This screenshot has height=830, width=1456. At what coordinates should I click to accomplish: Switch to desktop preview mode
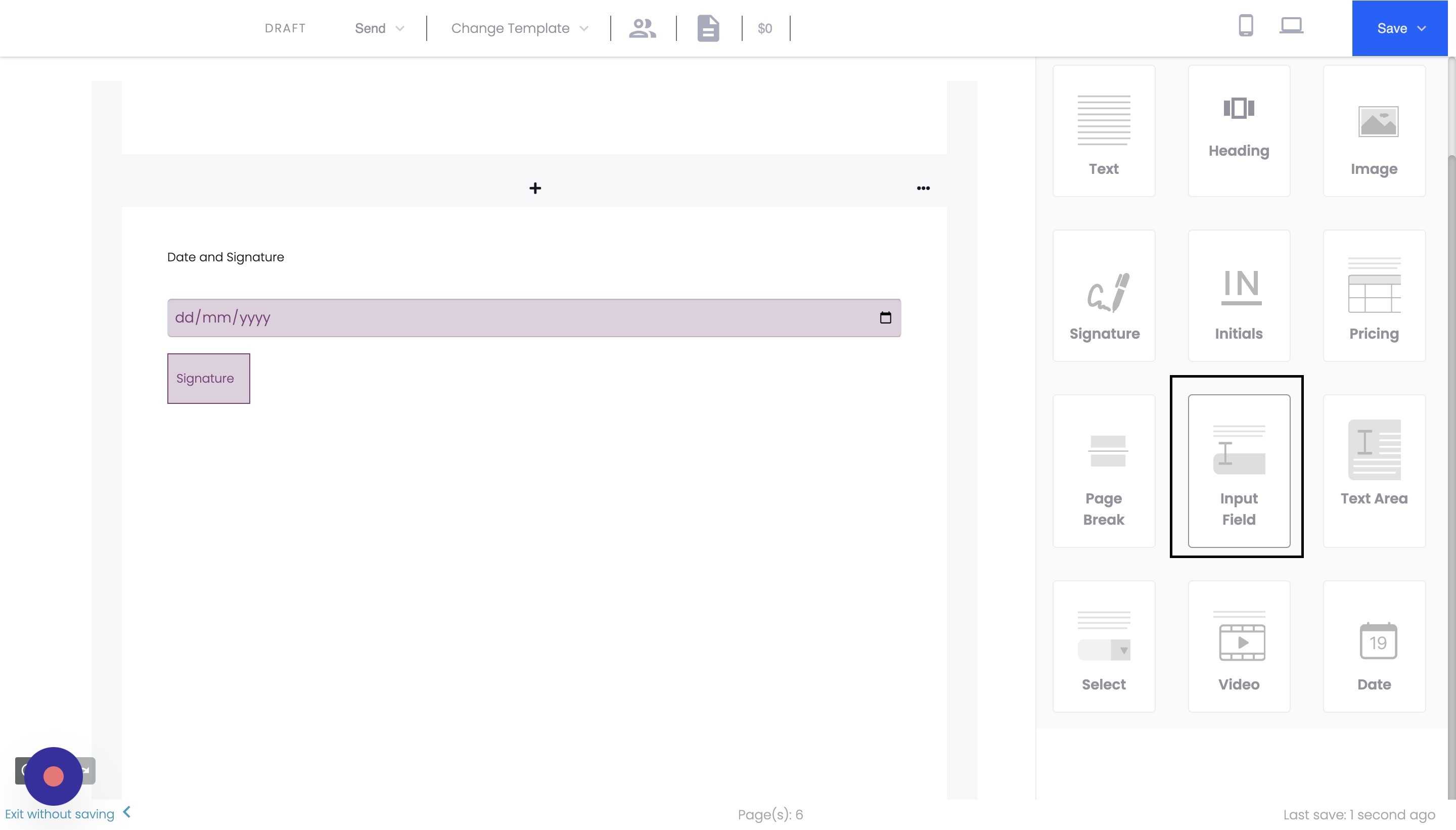(x=1291, y=26)
